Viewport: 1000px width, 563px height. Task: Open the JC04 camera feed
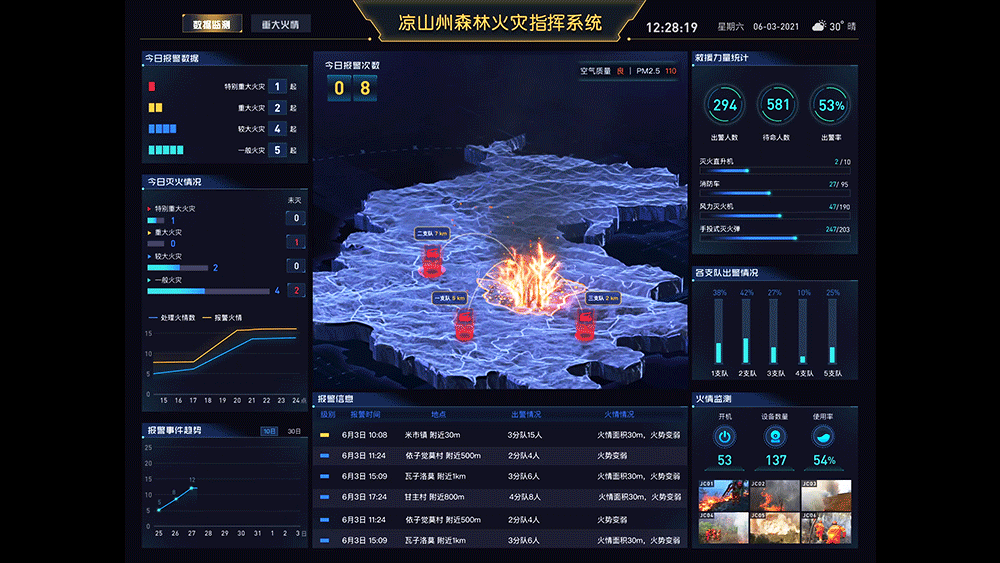[724, 528]
